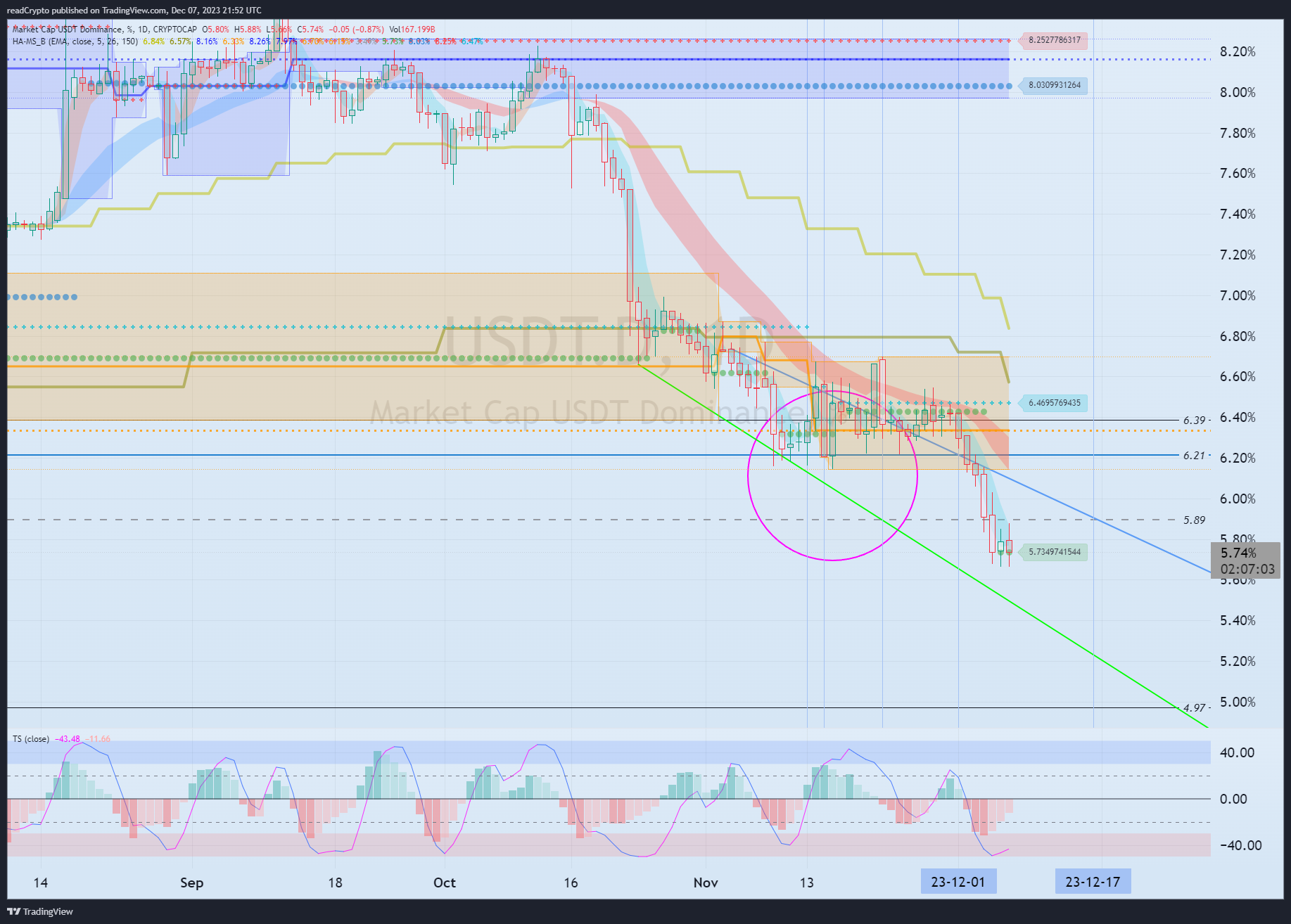Click the 6.00% price axis label
Image resolution: width=1291 pixels, height=924 pixels.
coord(1238,499)
